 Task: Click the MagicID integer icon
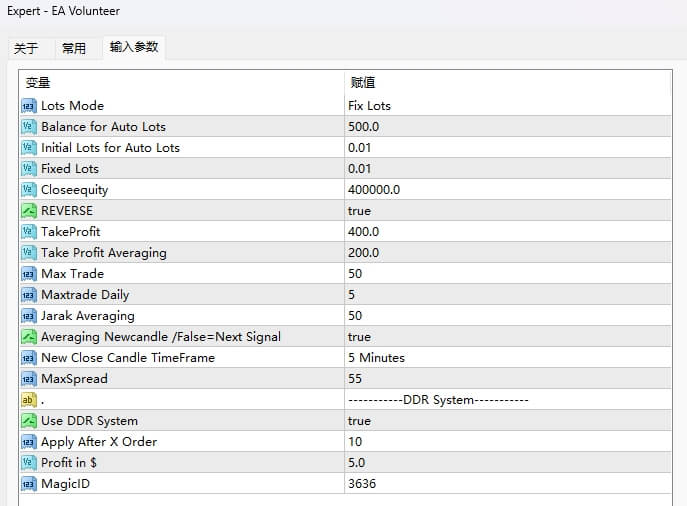28,484
